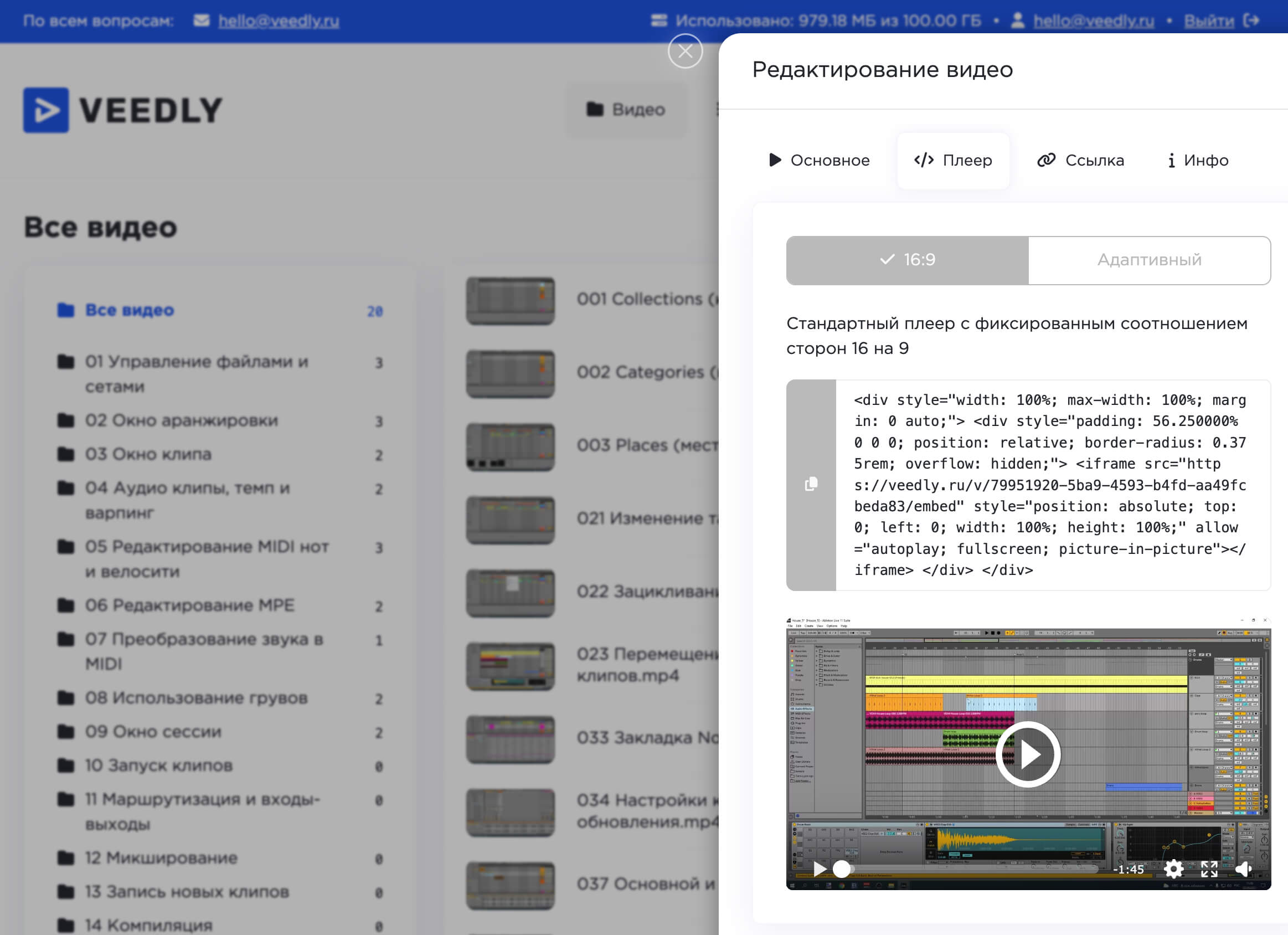Copy the embed code using the copy icon
The image size is (1288, 935).
(x=811, y=484)
